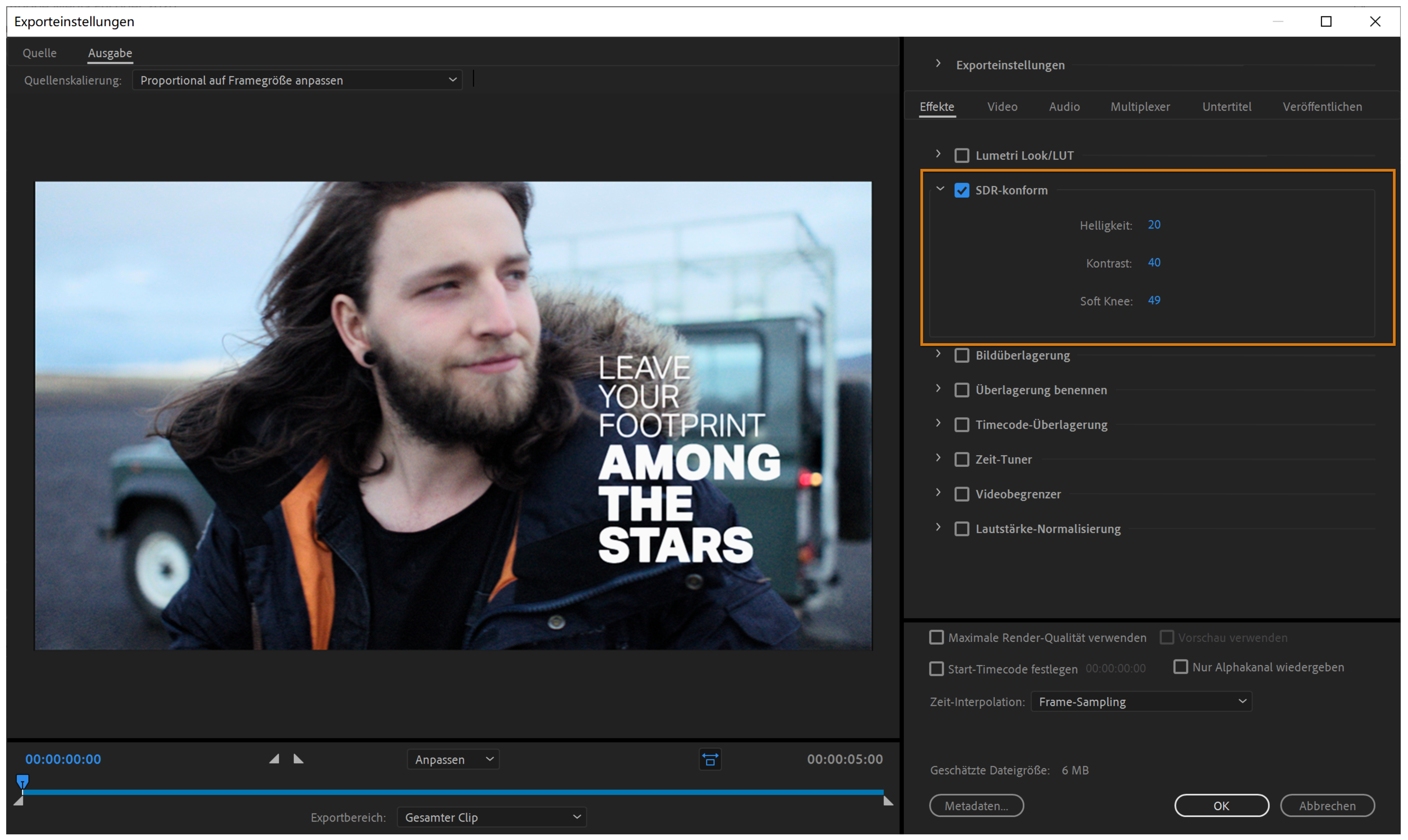Click the in point handle at timeline start
This screenshot has height=840, width=1408.
point(19,801)
